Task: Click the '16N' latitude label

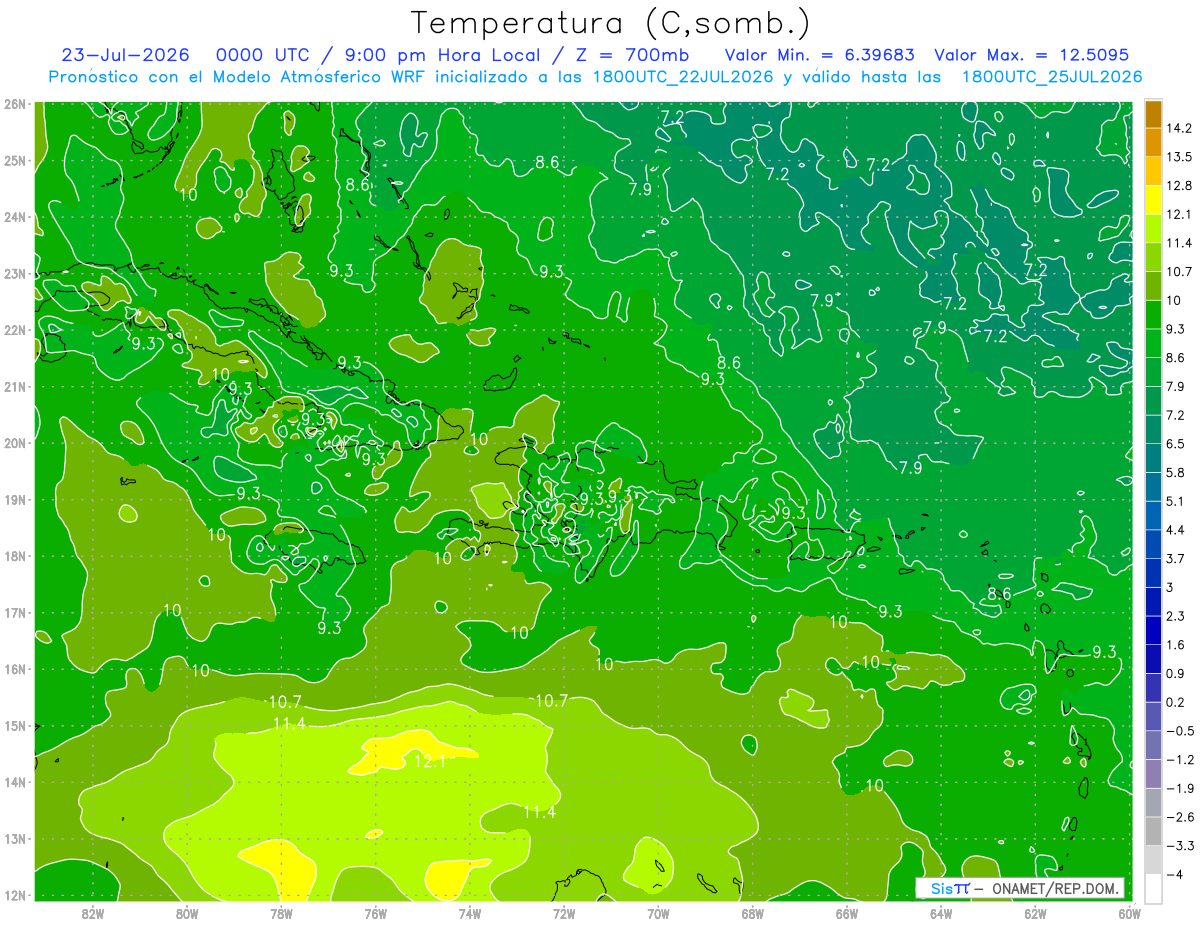Action: coord(14,669)
